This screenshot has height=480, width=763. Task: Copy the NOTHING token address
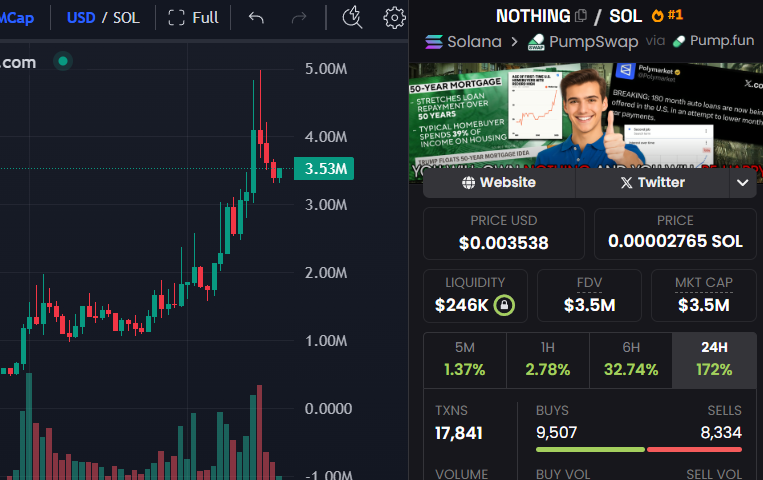tap(581, 16)
